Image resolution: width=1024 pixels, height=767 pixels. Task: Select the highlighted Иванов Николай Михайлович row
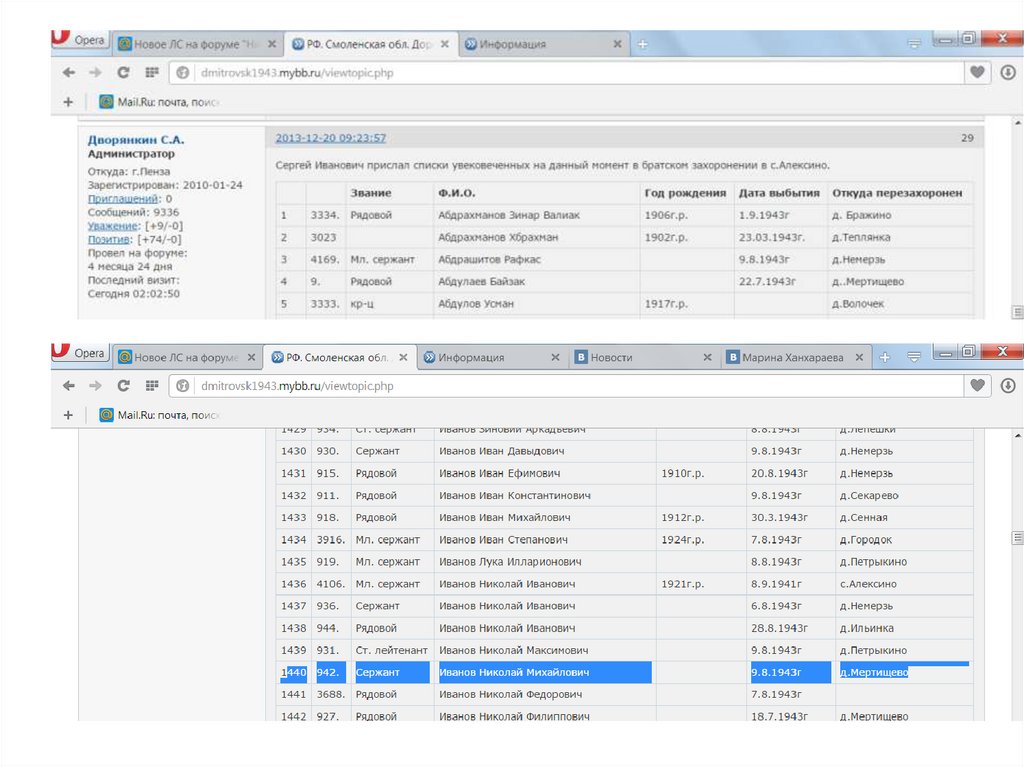coord(544,672)
